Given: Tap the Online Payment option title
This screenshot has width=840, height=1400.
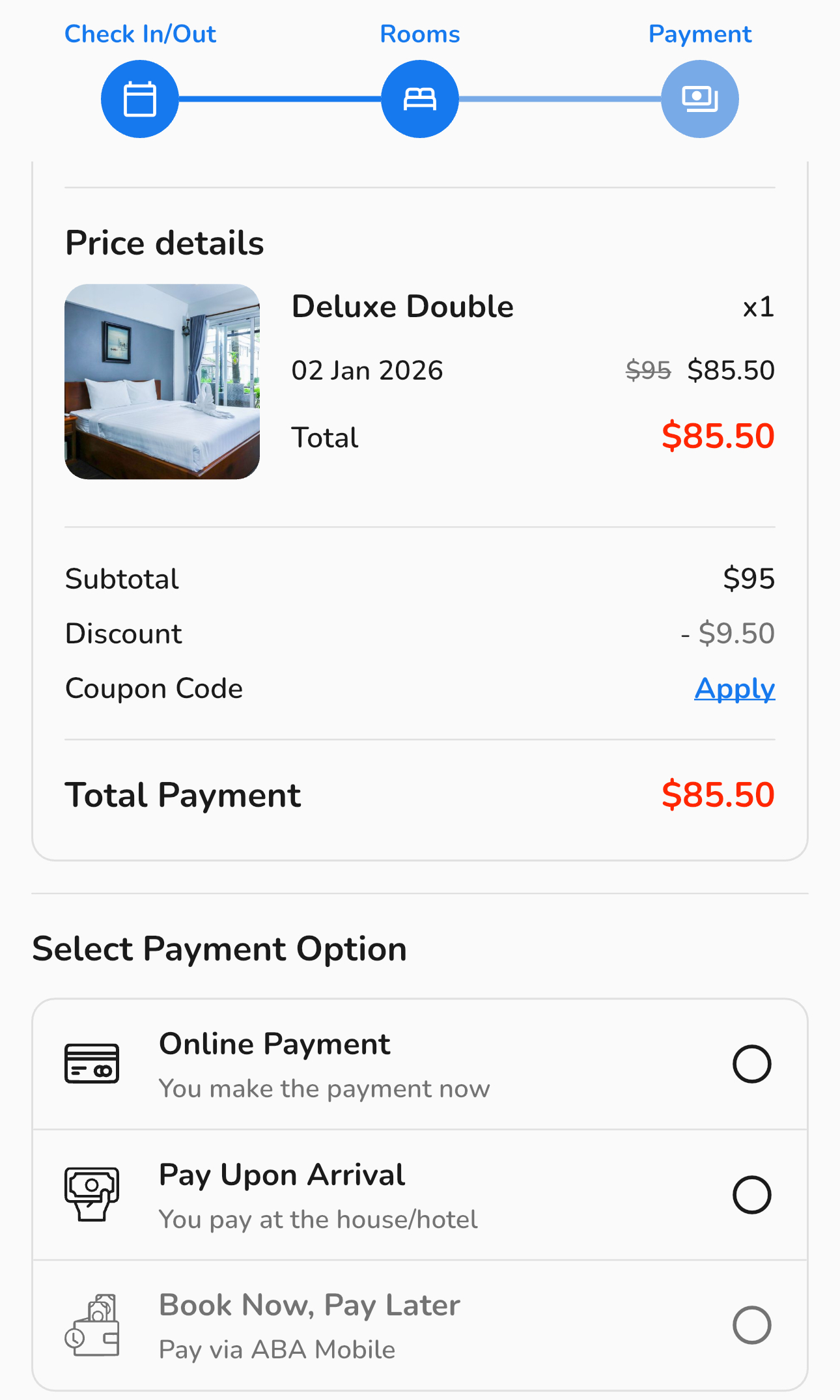Looking at the screenshot, I should [x=274, y=1044].
